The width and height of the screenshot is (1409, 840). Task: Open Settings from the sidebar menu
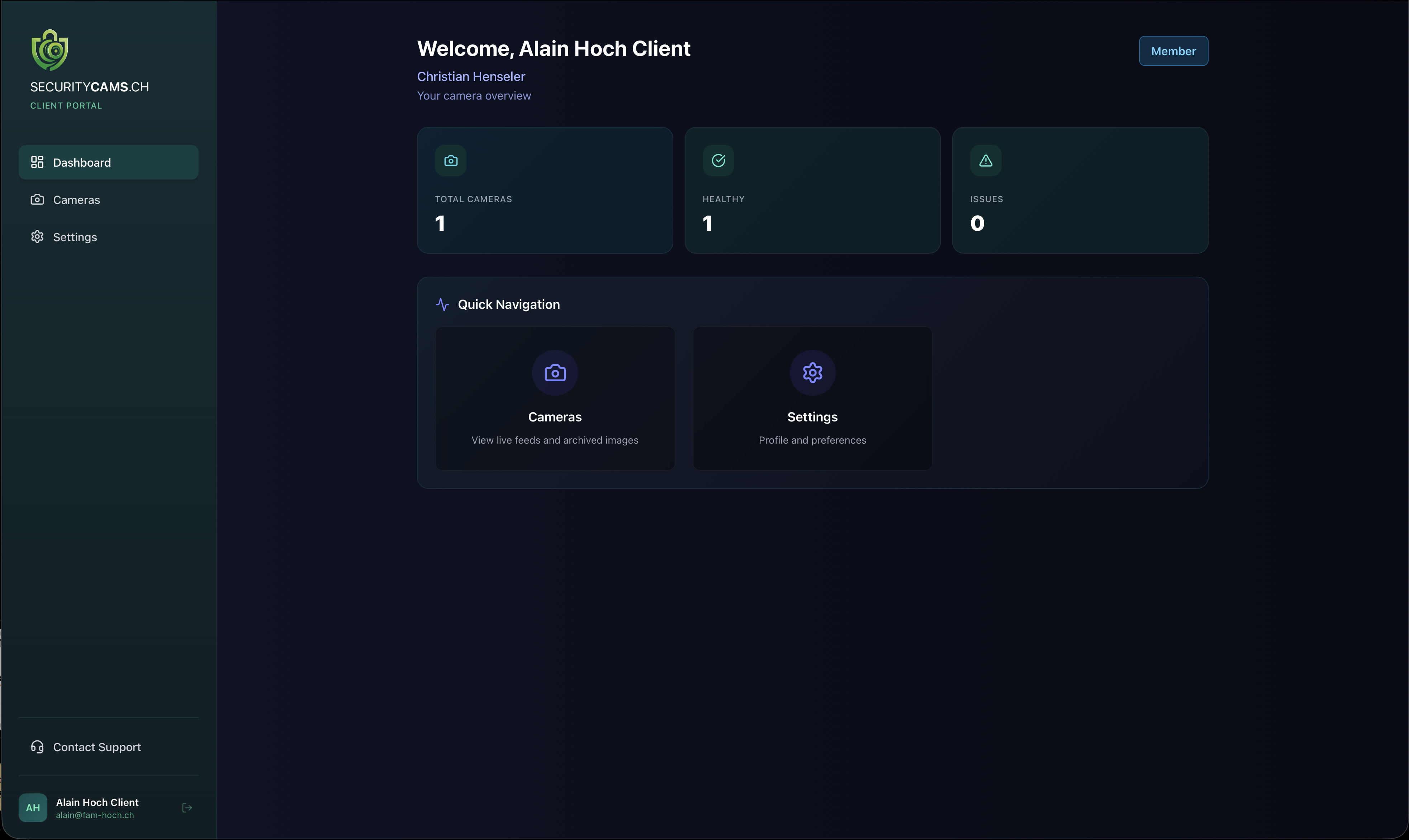point(75,237)
